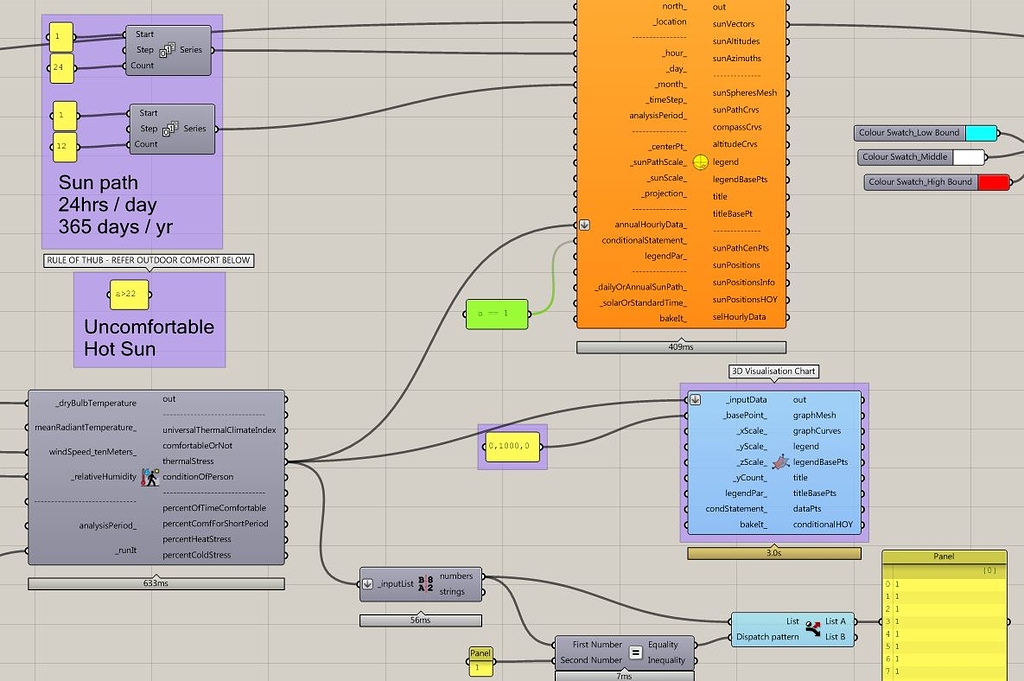Click the 633ms profiler bar under the UTCI component

[x=156, y=583]
